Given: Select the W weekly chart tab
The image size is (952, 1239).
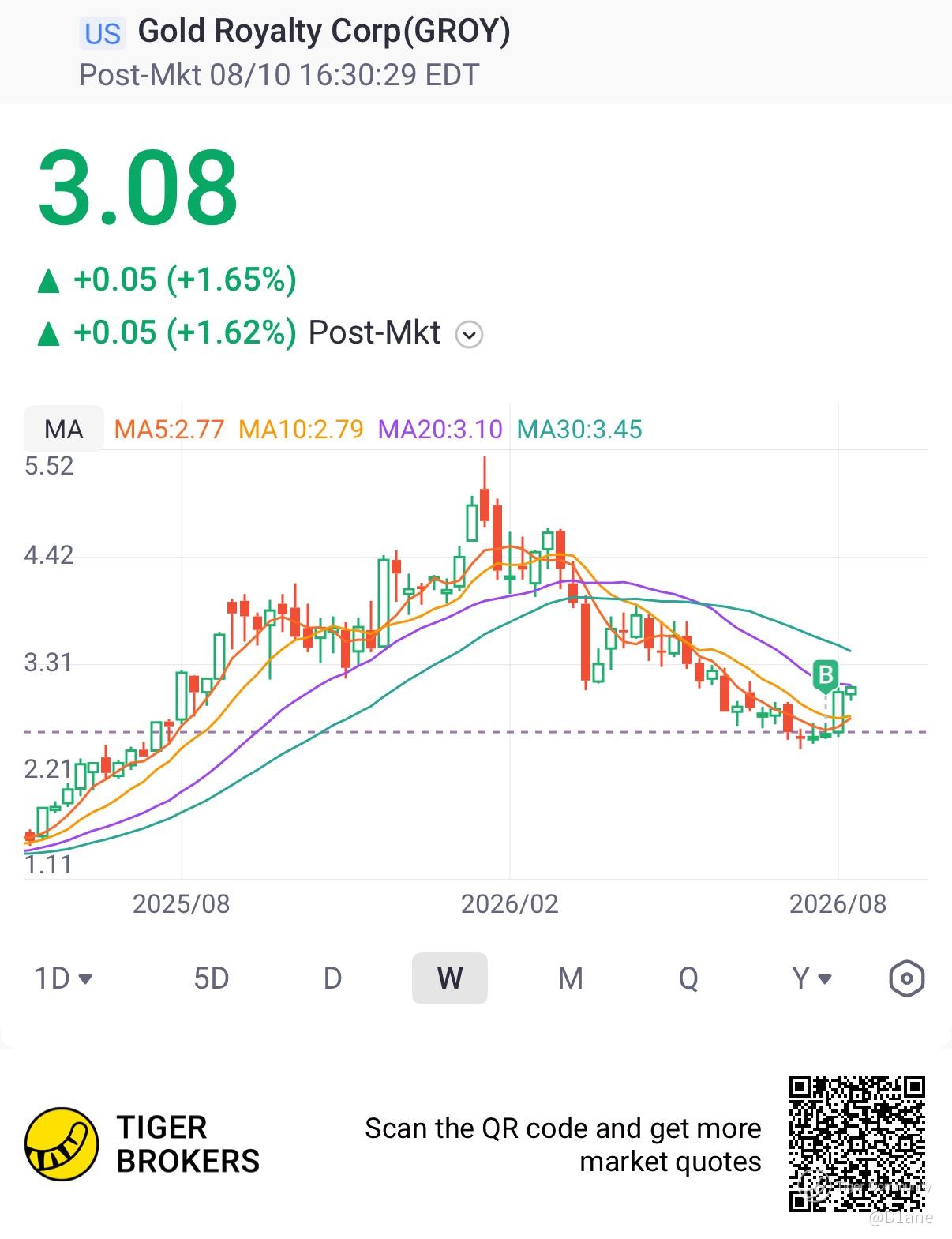Looking at the screenshot, I should pos(450,978).
